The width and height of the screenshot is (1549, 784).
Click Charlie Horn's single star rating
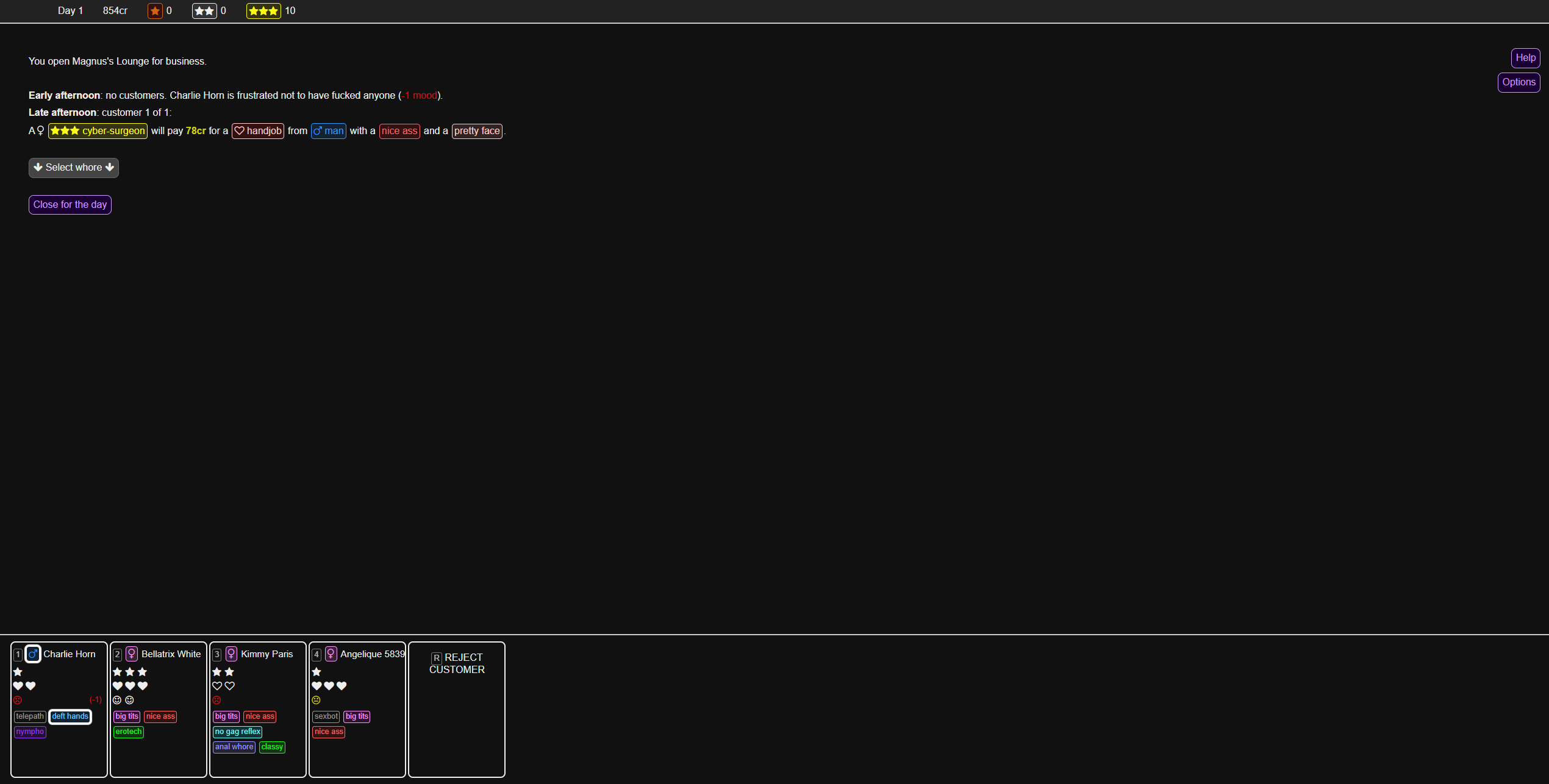coord(18,672)
